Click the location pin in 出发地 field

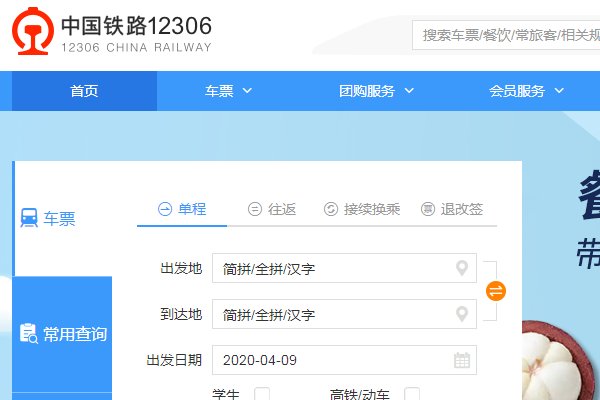[462, 268]
